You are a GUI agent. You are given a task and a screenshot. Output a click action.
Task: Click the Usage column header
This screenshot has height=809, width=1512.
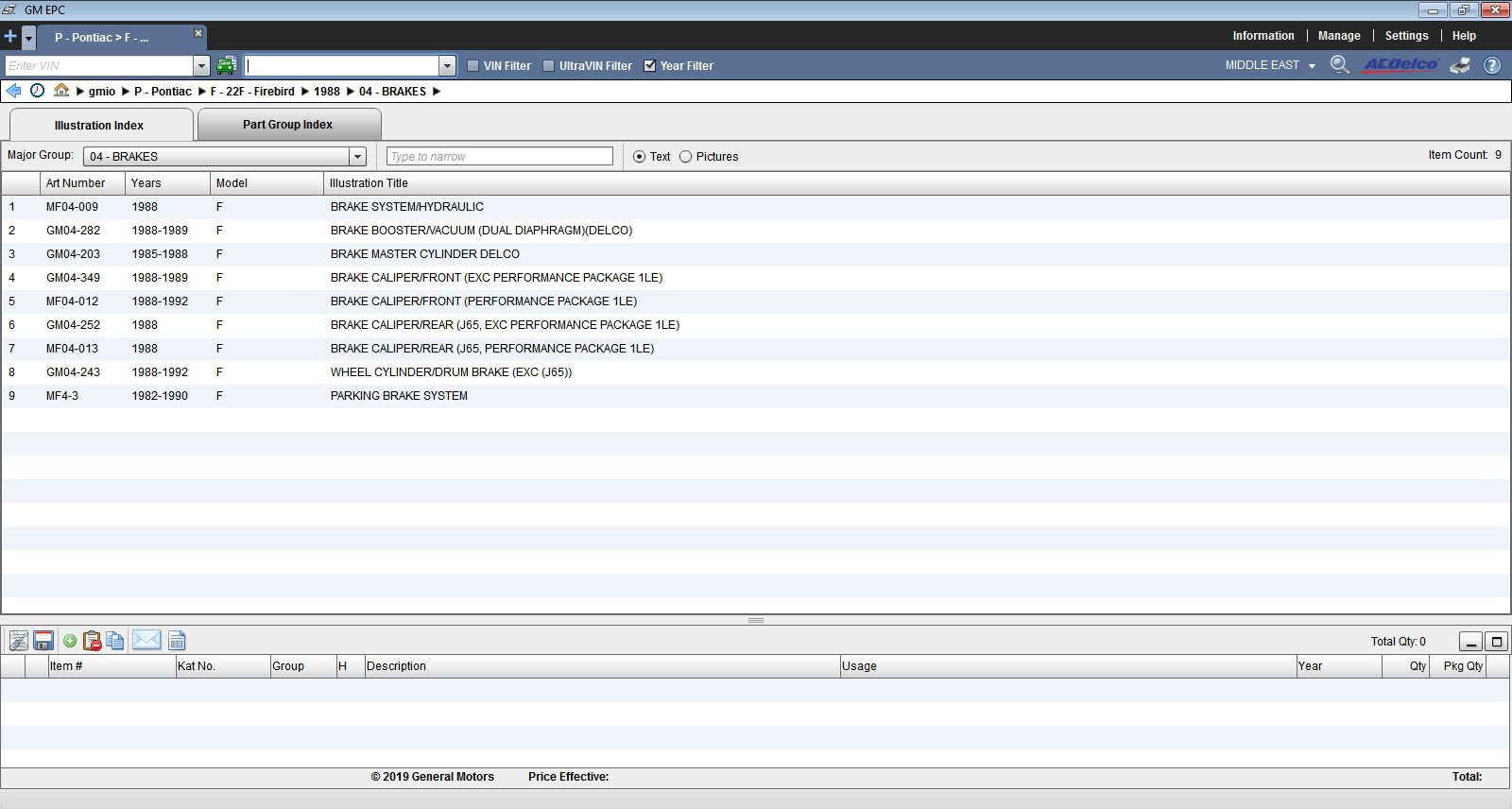click(x=1068, y=666)
